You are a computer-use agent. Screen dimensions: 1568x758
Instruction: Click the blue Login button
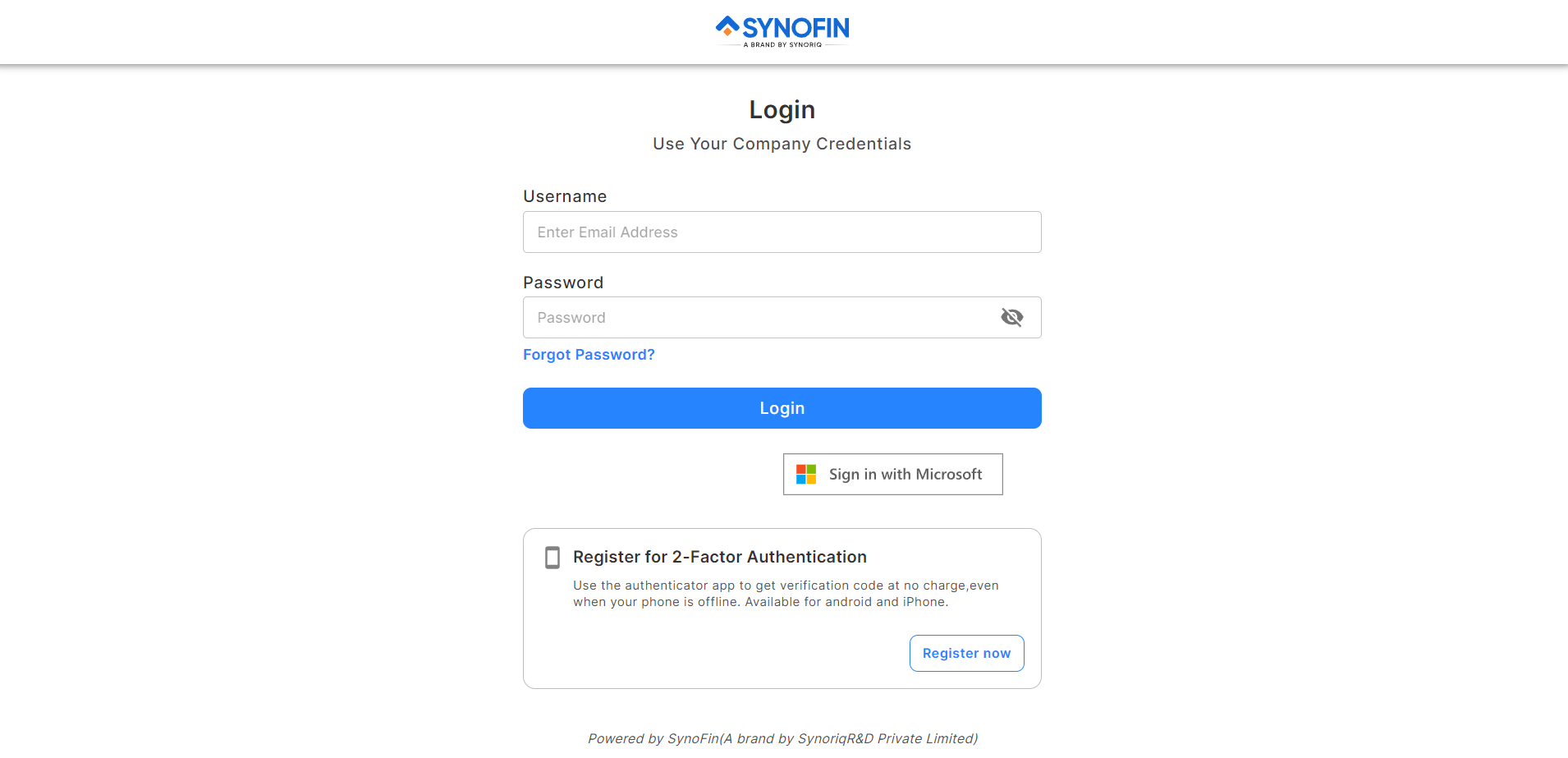(782, 408)
